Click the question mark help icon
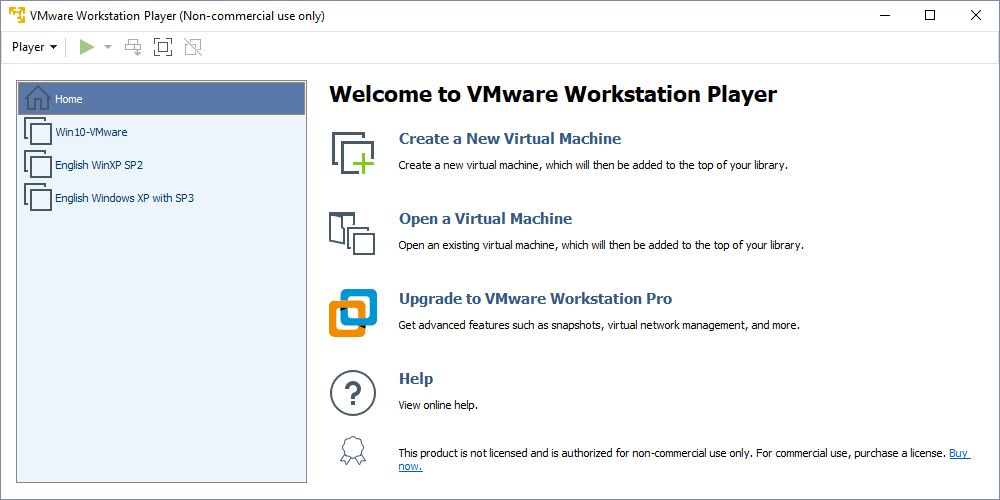 (x=353, y=393)
